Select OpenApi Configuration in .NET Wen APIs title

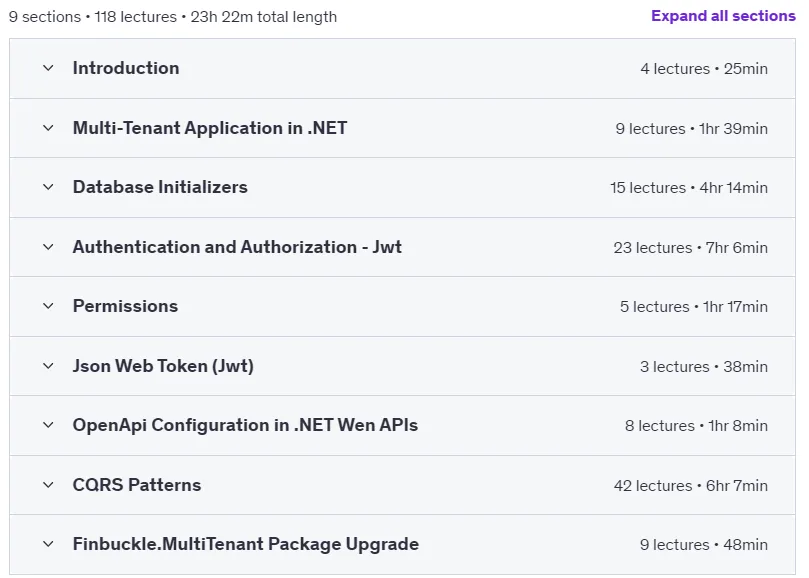(245, 426)
